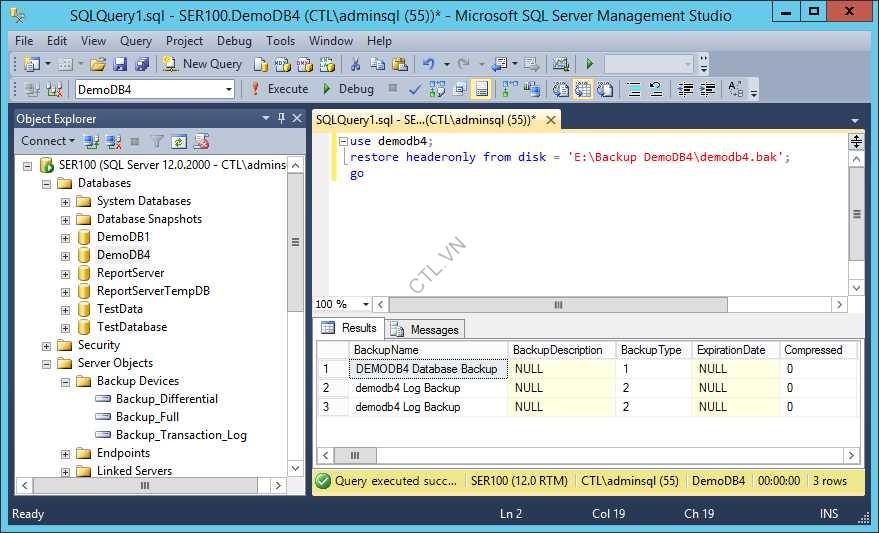This screenshot has height=533, width=879.
Task: Click the Object Explorer vertical scrollbar thumb
Action: [x=295, y=242]
